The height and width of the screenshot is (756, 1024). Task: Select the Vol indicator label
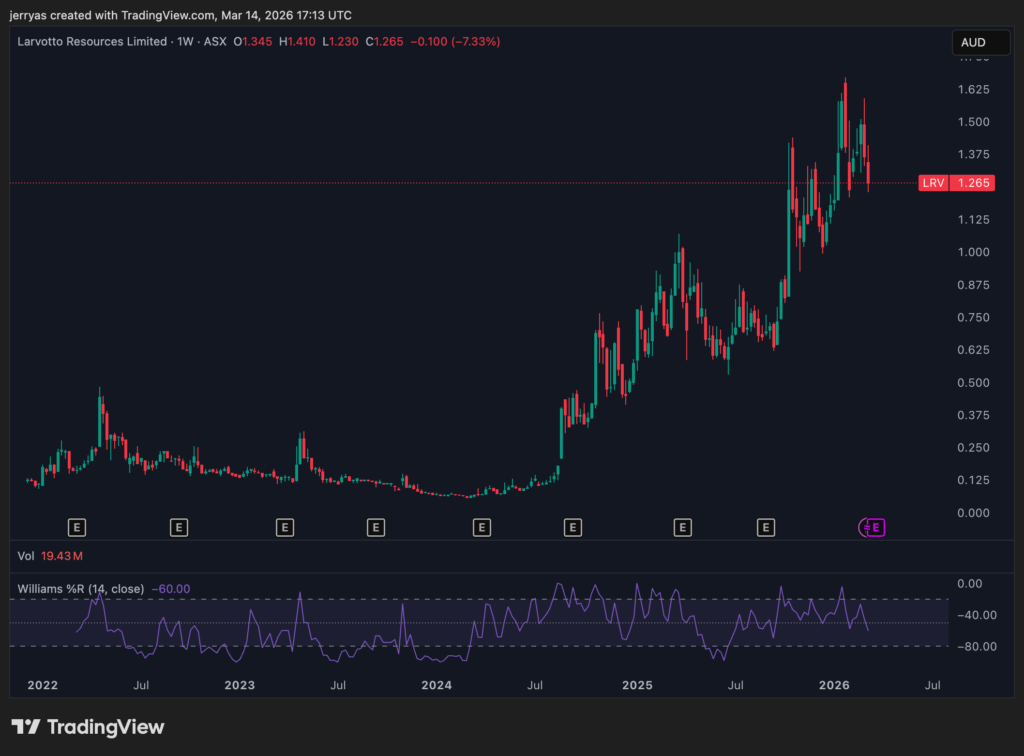click(x=27, y=555)
